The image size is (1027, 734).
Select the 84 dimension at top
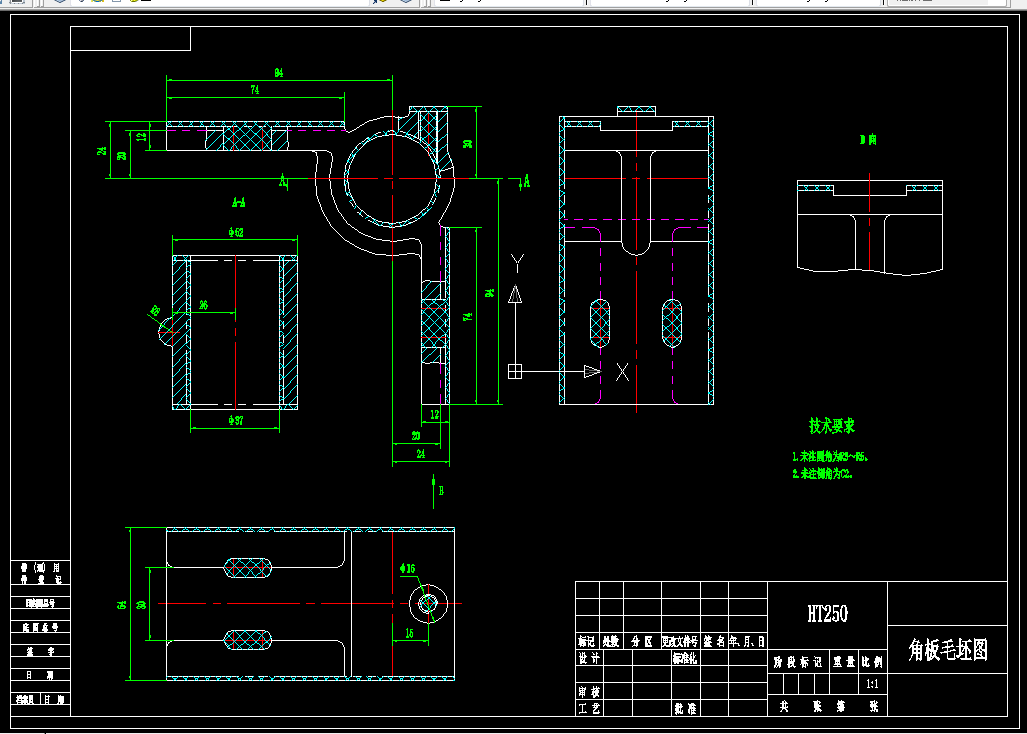point(279,73)
